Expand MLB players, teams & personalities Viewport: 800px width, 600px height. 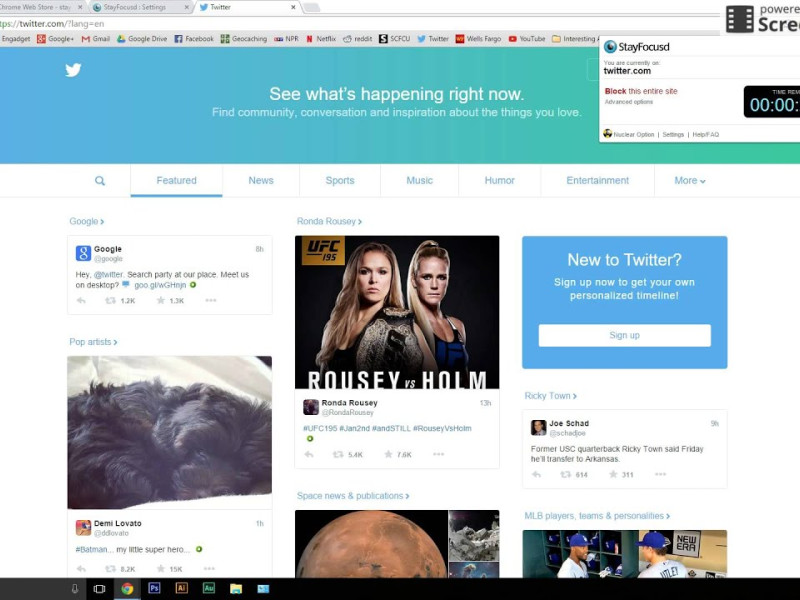[597, 516]
